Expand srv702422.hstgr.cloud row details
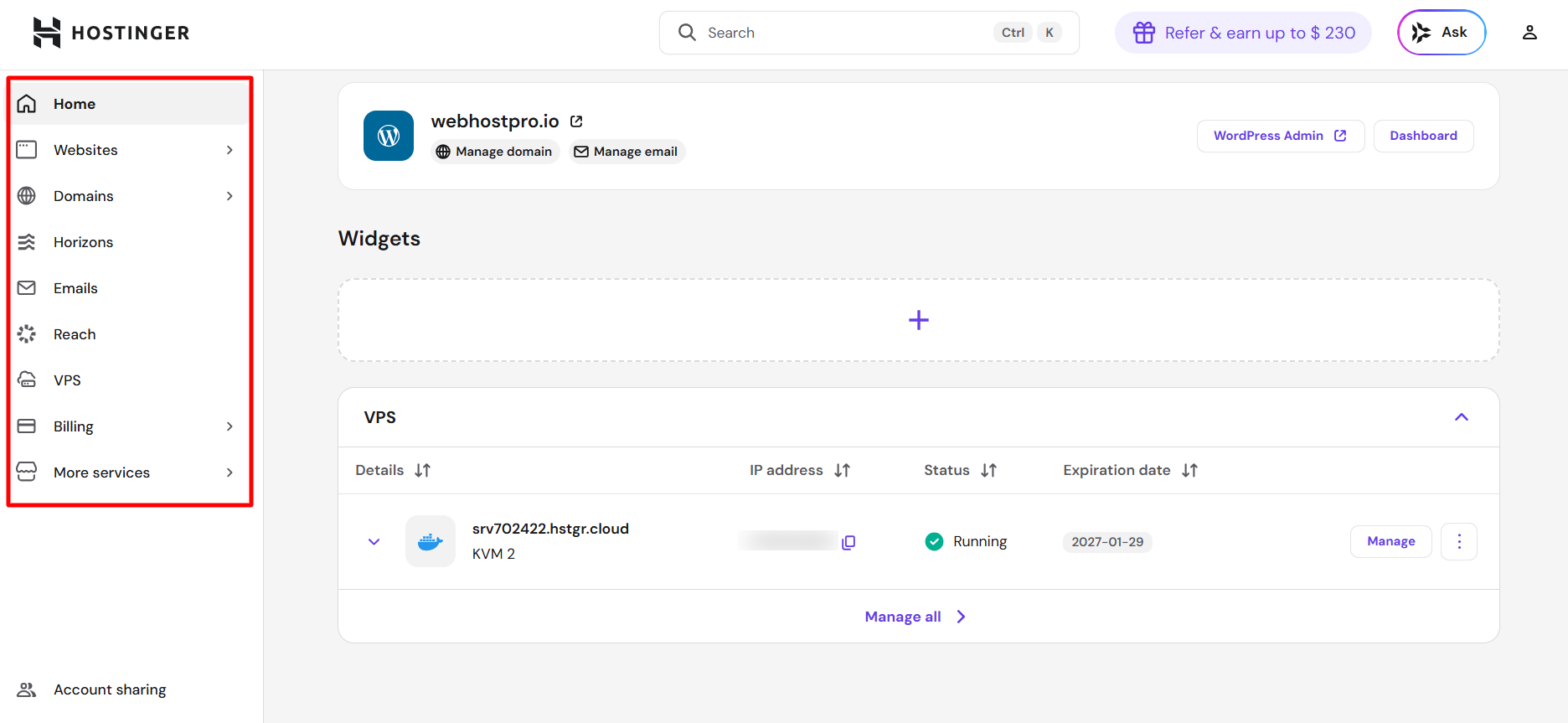 pyautogui.click(x=374, y=542)
